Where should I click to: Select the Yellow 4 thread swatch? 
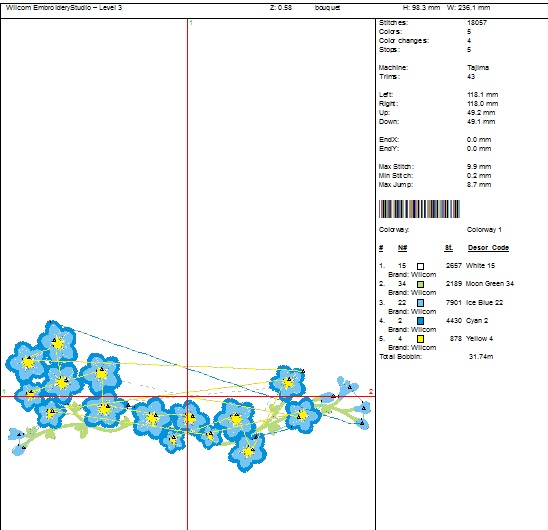[x=420, y=339]
